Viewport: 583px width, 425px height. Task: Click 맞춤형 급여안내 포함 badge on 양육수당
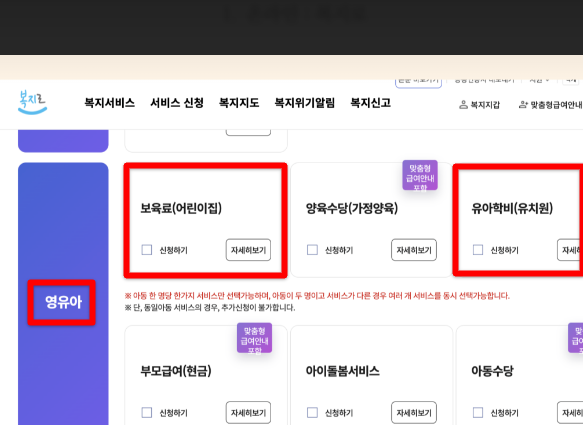pyautogui.click(x=420, y=175)
